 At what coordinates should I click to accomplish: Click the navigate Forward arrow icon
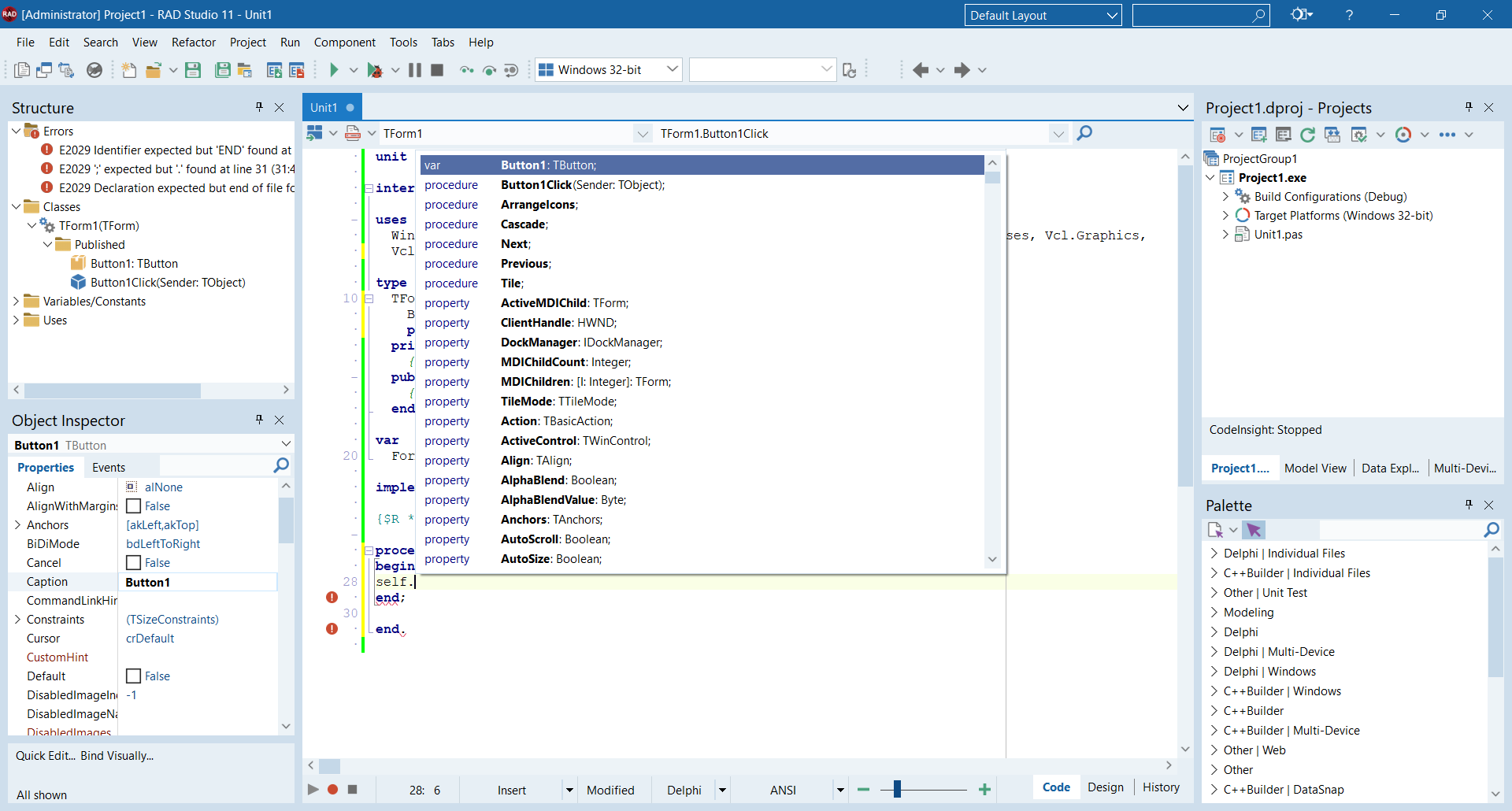tap(962, 70)
